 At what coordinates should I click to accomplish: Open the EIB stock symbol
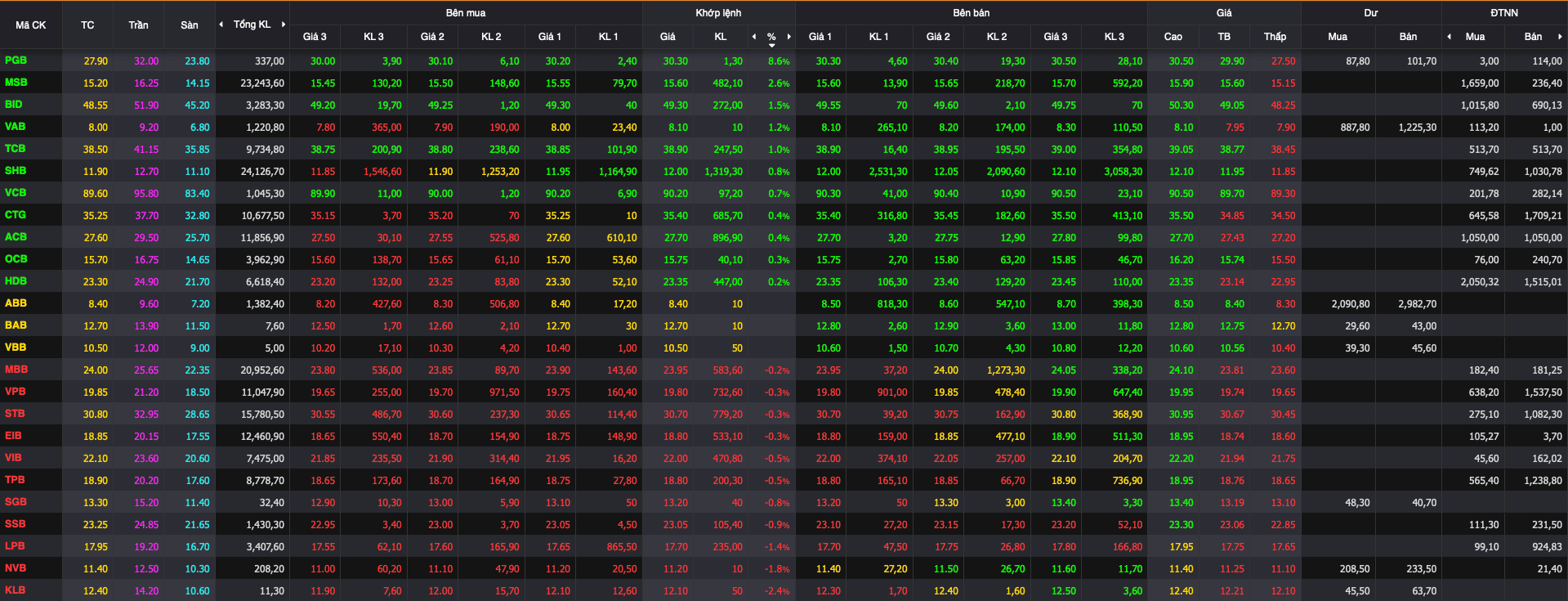pos(13,436)
